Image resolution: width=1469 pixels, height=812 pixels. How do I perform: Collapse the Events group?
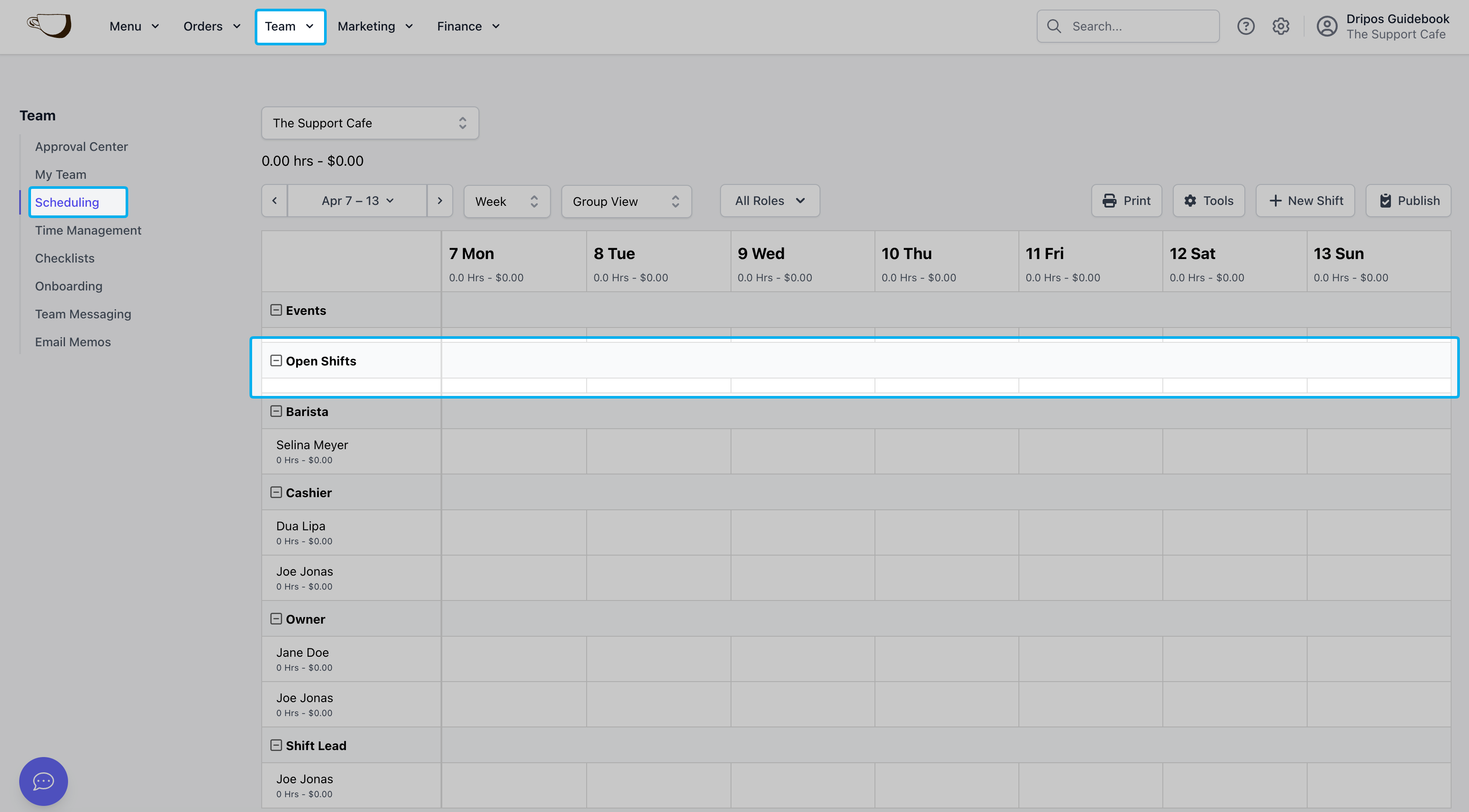(x=276, y=310)
